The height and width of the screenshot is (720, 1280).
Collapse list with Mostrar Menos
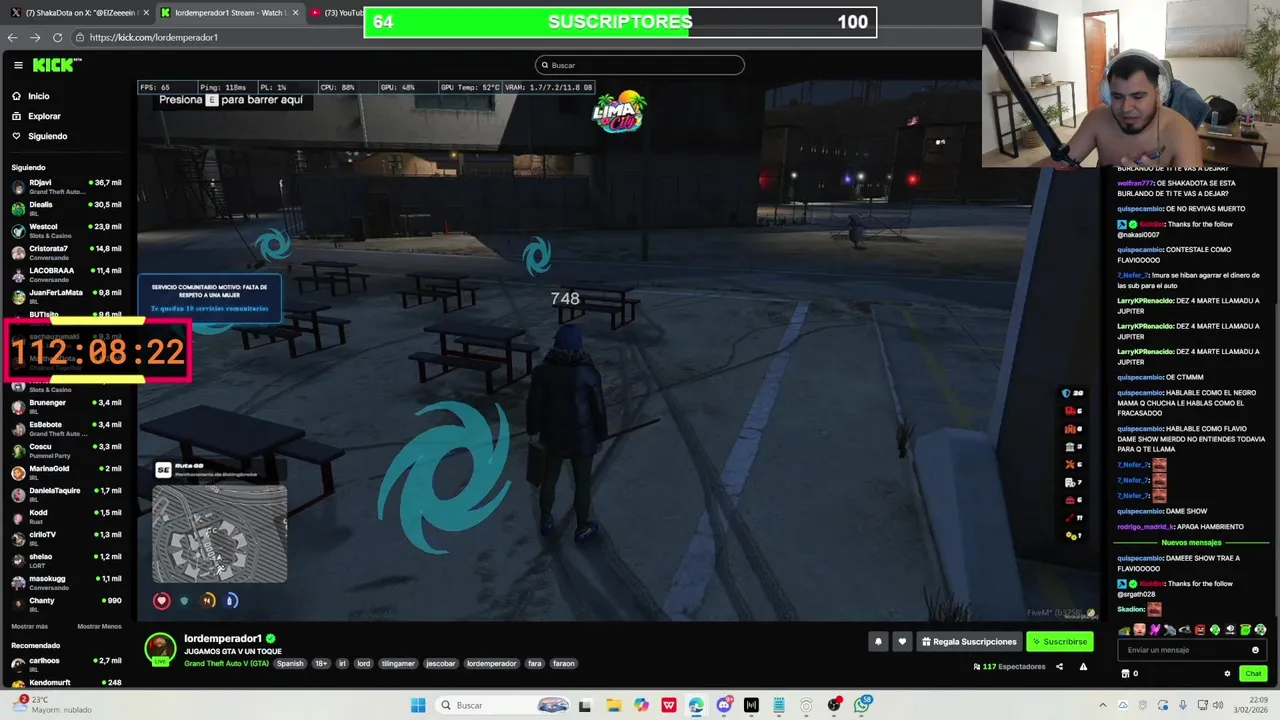pyautogui.click(x=99, y=626)
